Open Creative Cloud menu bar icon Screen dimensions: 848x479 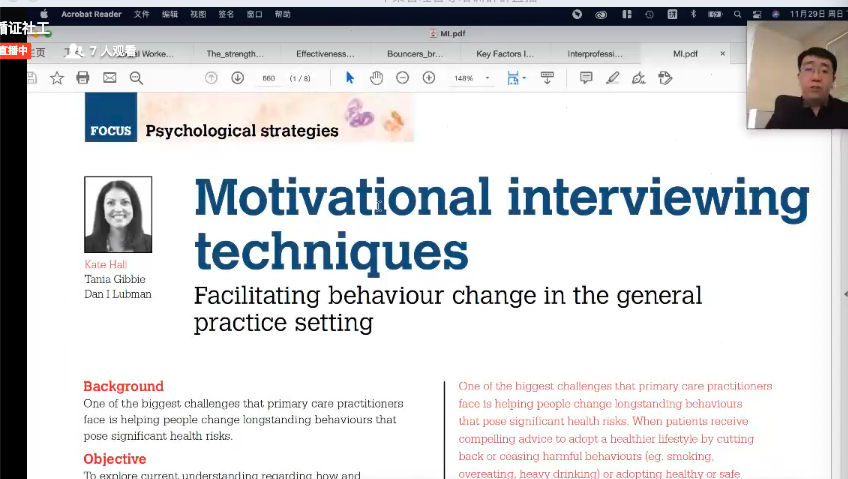(601, 15)
